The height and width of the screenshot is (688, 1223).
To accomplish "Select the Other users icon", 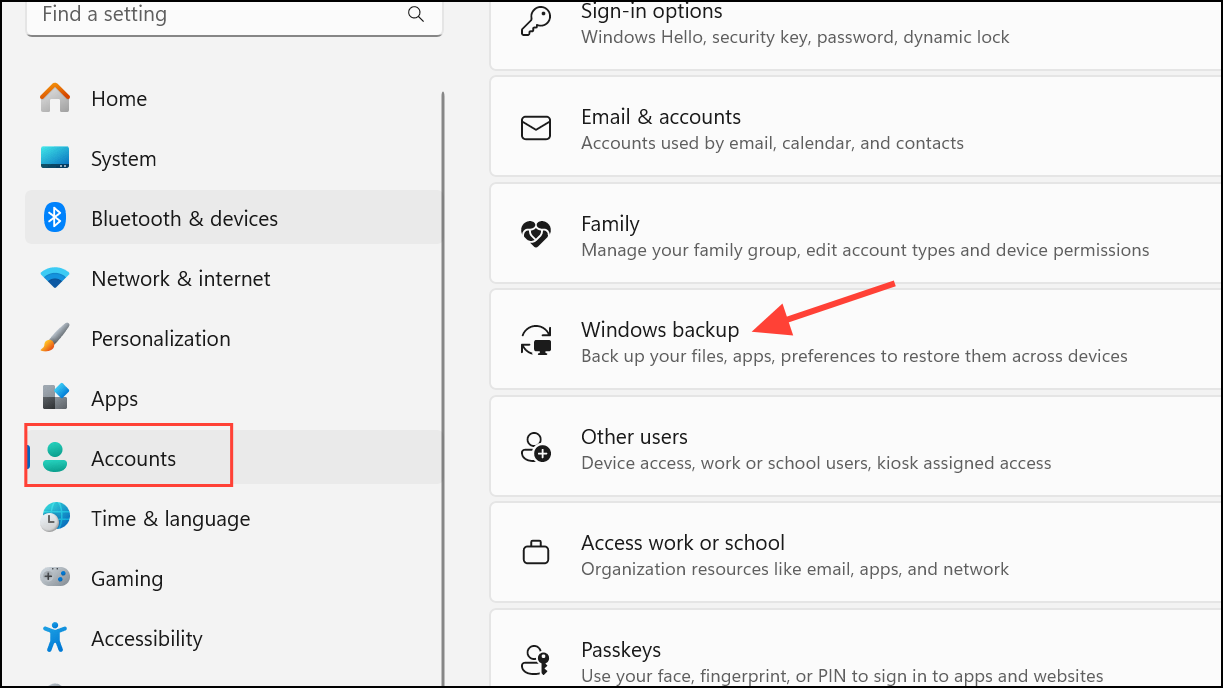I will tap(536, 447).
